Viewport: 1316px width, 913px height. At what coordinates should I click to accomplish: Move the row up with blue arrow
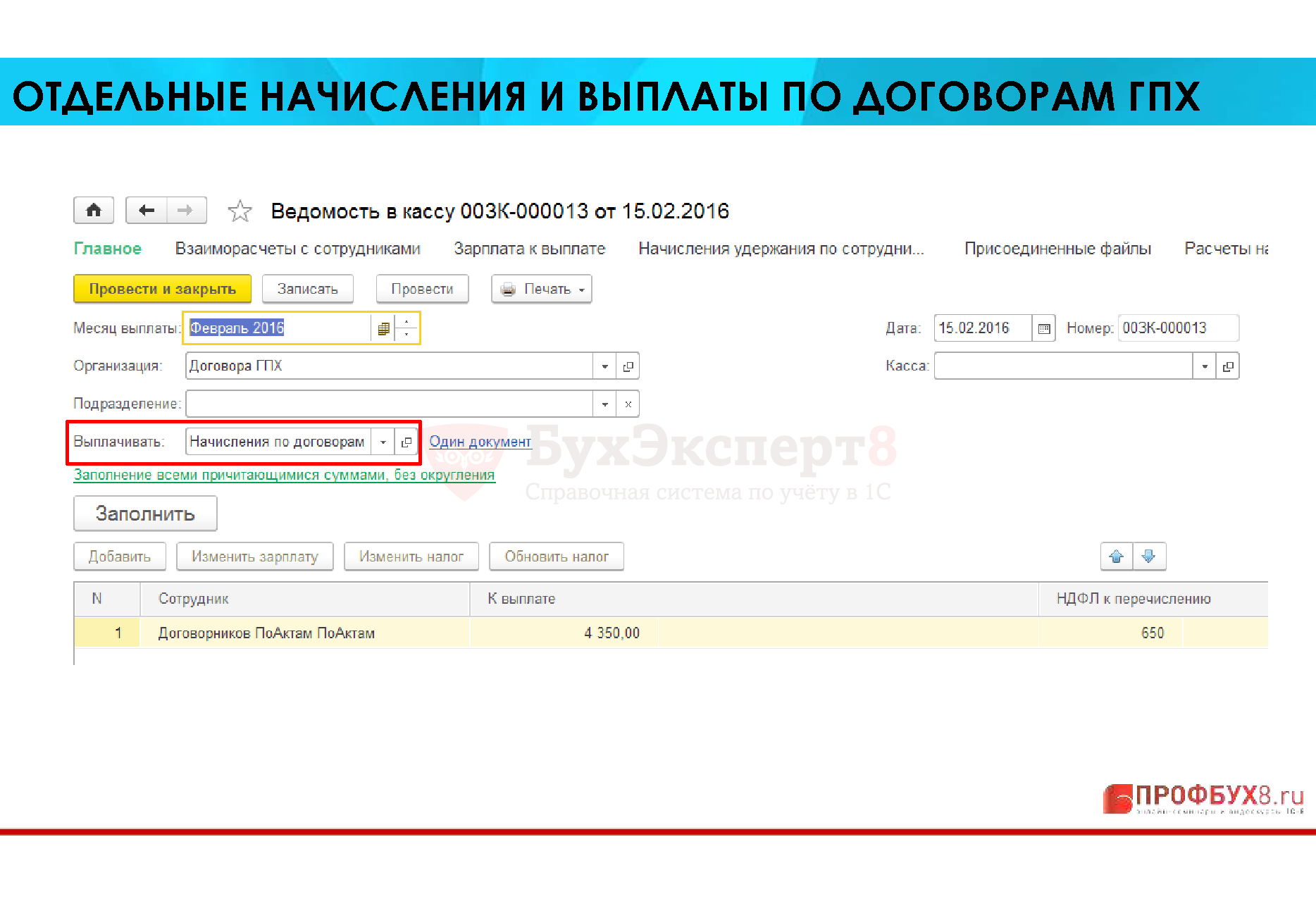[1117, 557]
